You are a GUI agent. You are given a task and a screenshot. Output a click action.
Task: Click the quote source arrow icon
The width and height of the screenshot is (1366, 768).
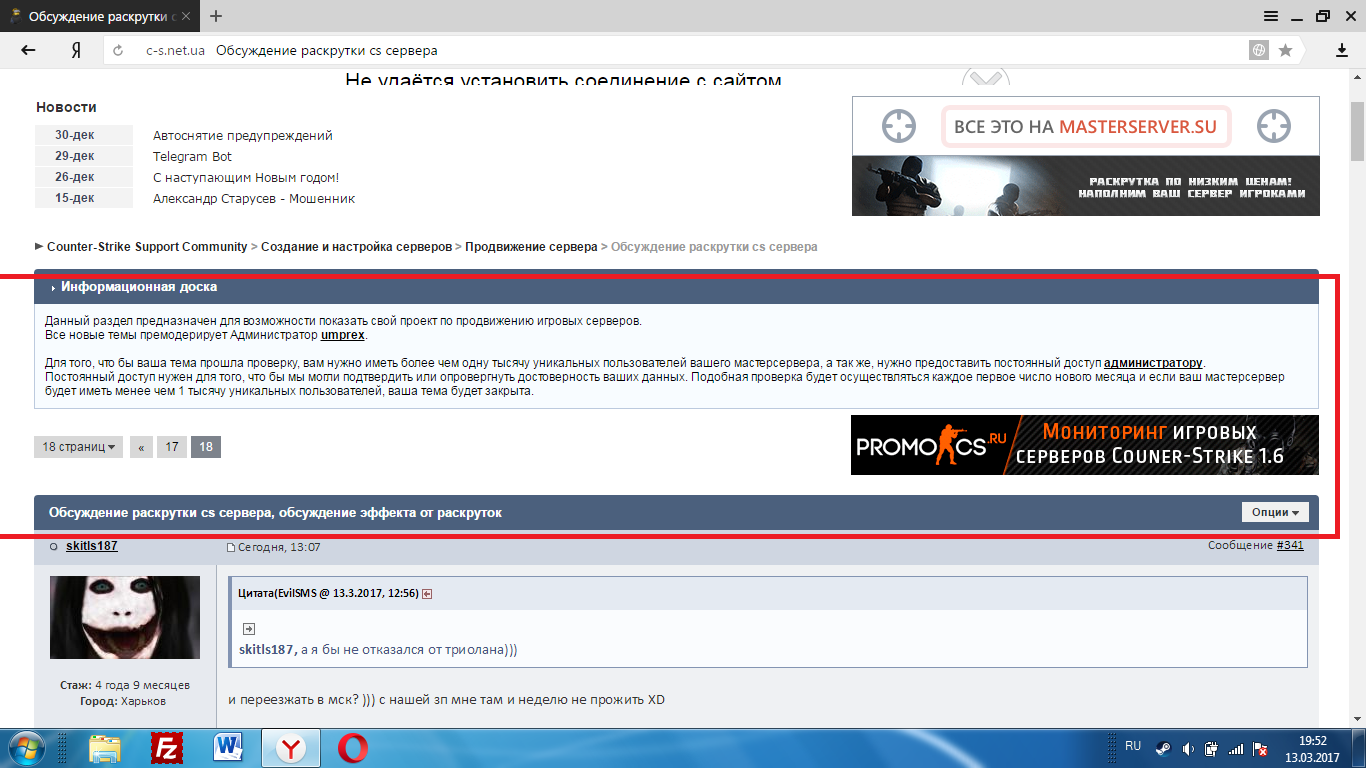tap(427, 593)
